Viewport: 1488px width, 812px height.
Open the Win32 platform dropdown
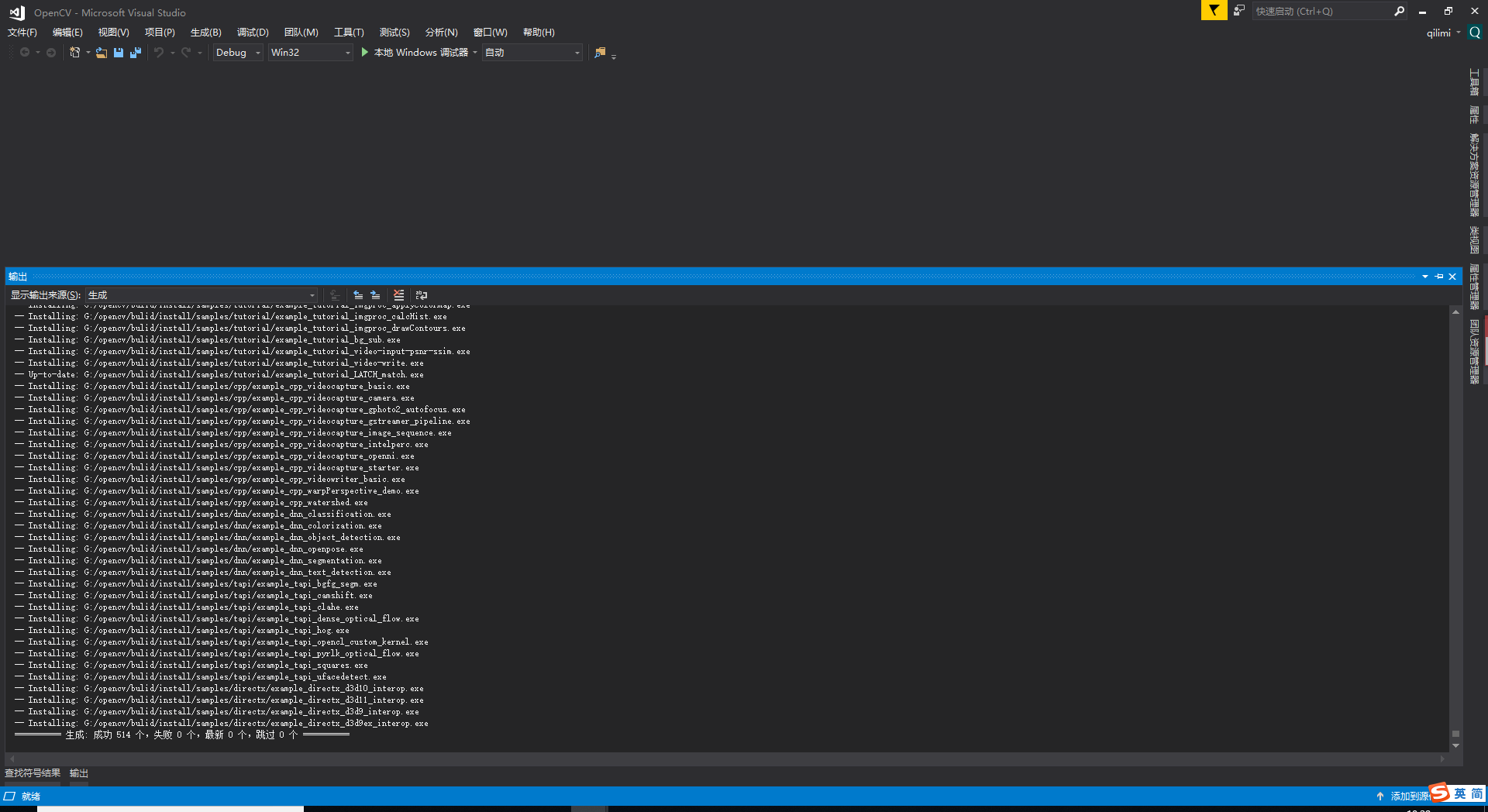(x=346, y=52)
